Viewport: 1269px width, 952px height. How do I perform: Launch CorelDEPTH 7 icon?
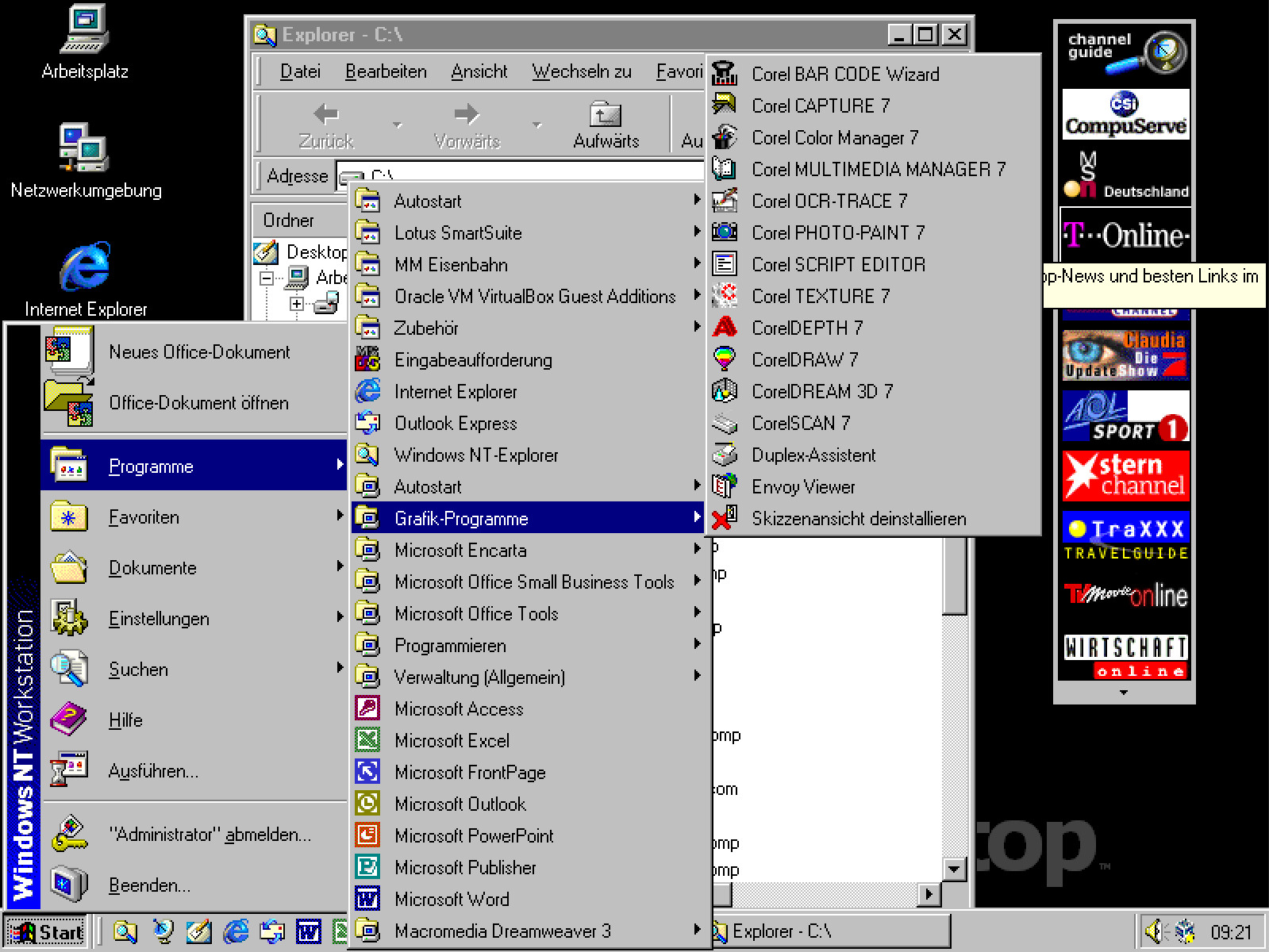click(x=724, y=328)
